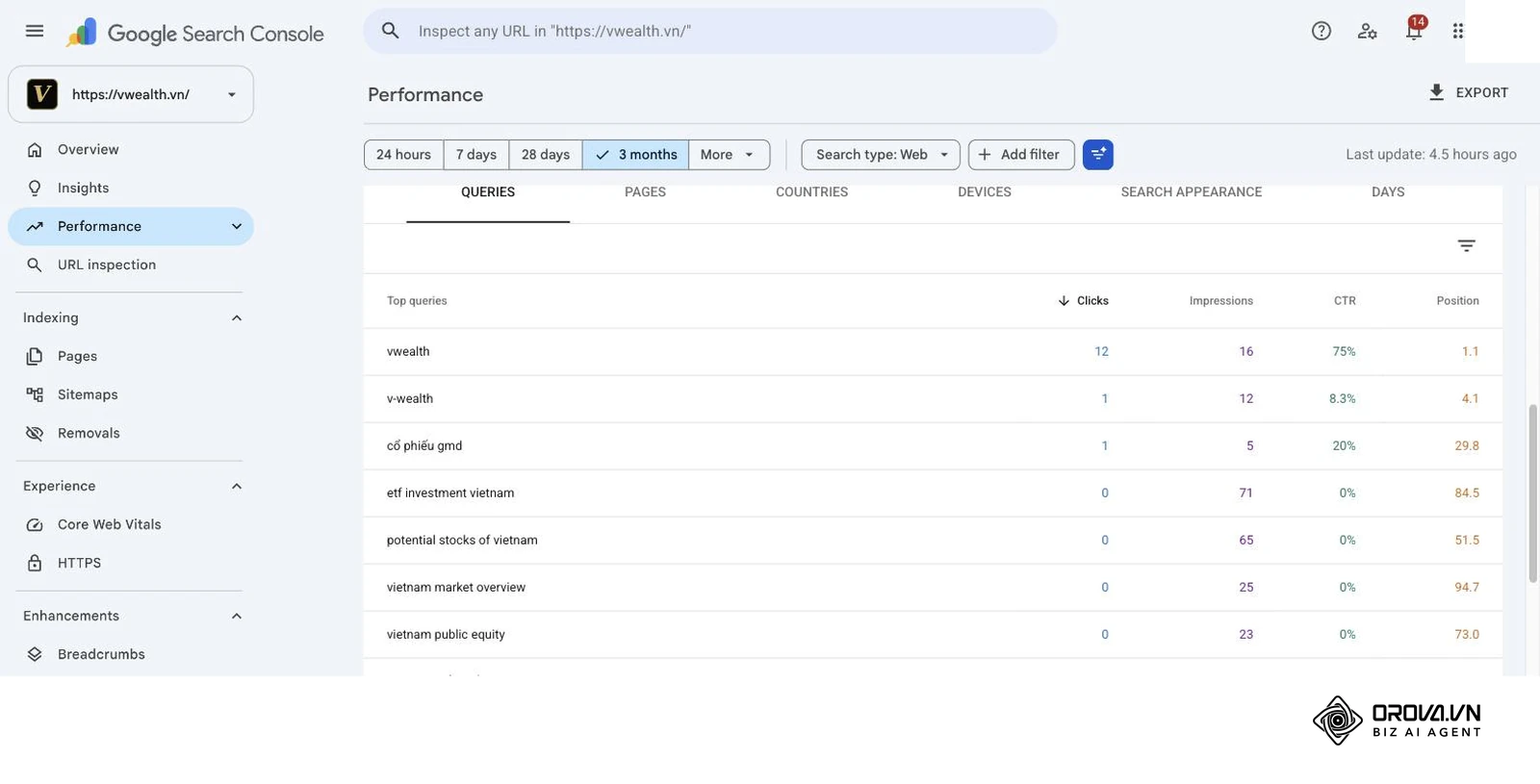Click the magnifier icon in the URL search bar
The image size is (1540, 784).
click(391, 31)
